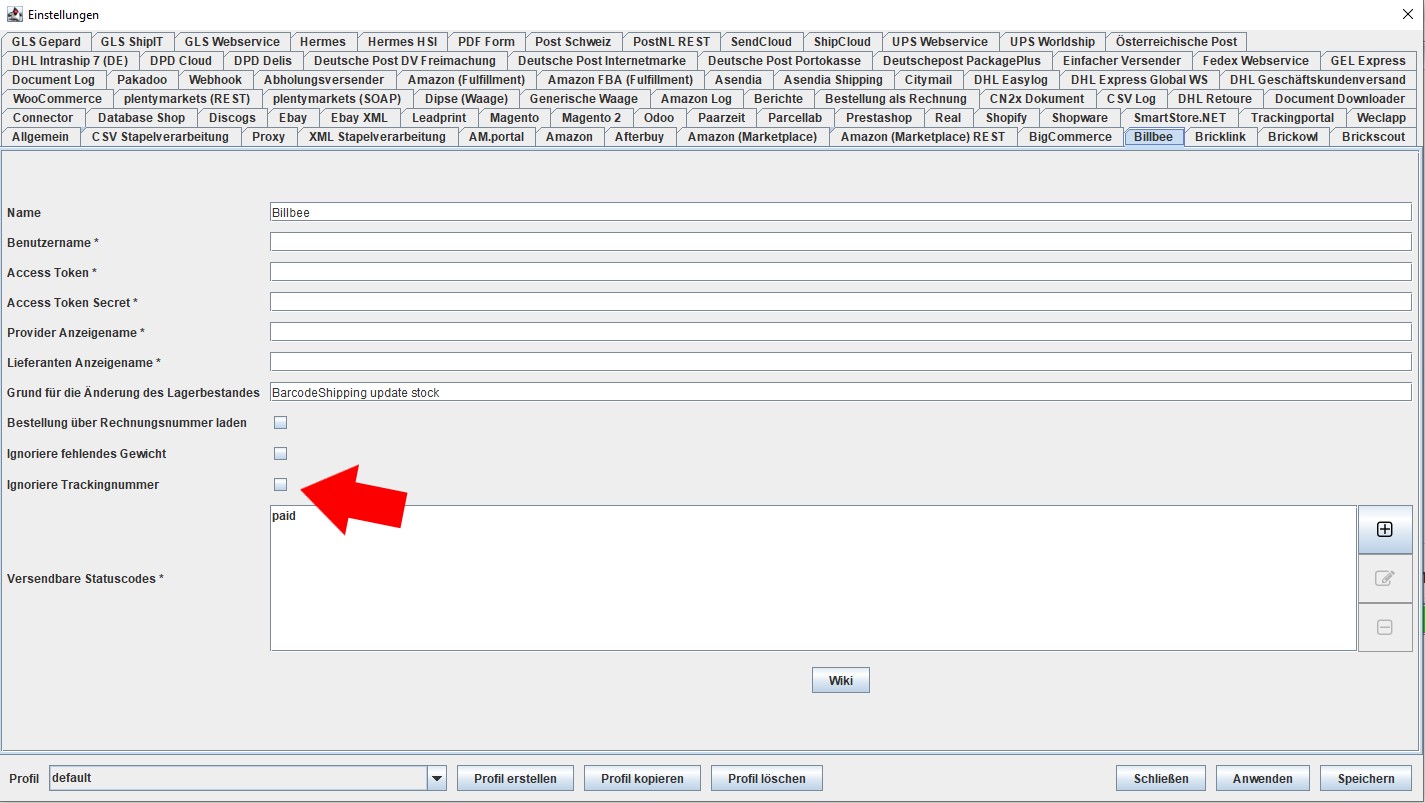The width and height of the screenshot is (1425, 803).
Task: Select the Billbee tab
Action: 1153,137
